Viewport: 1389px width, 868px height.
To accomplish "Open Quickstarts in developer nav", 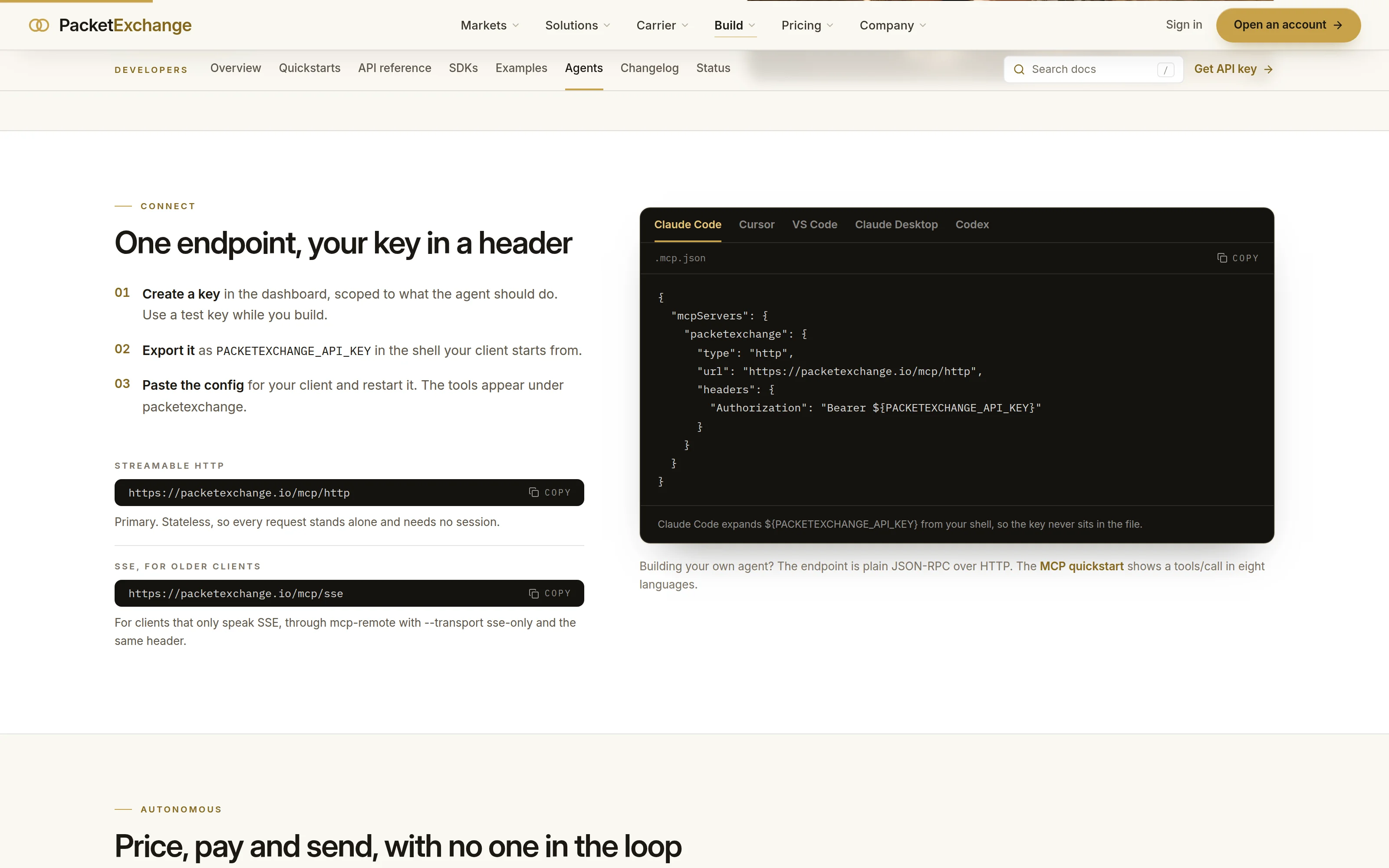I will 309,68.
